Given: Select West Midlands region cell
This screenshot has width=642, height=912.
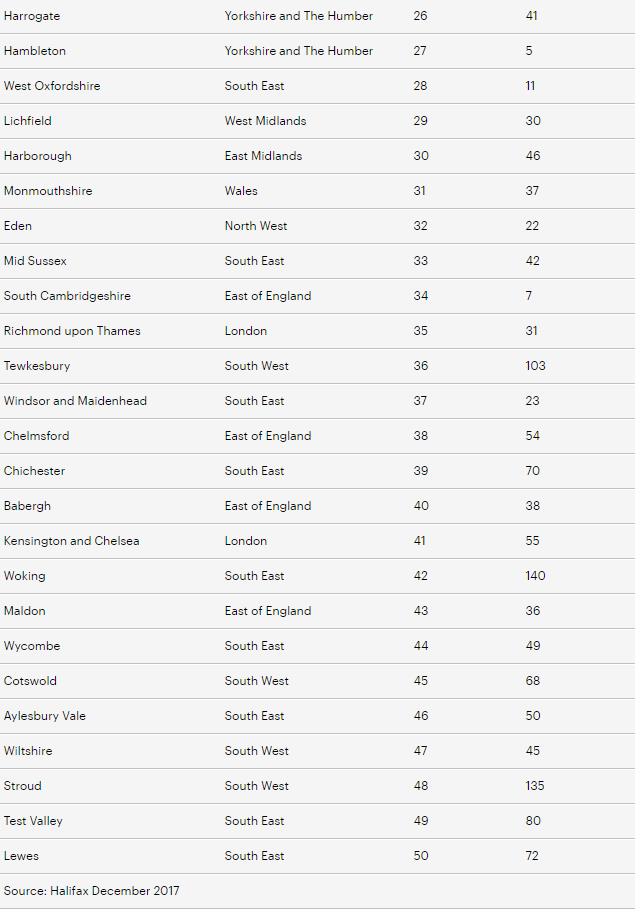Looking at the screenshot, I should click(x=266, y=121).
